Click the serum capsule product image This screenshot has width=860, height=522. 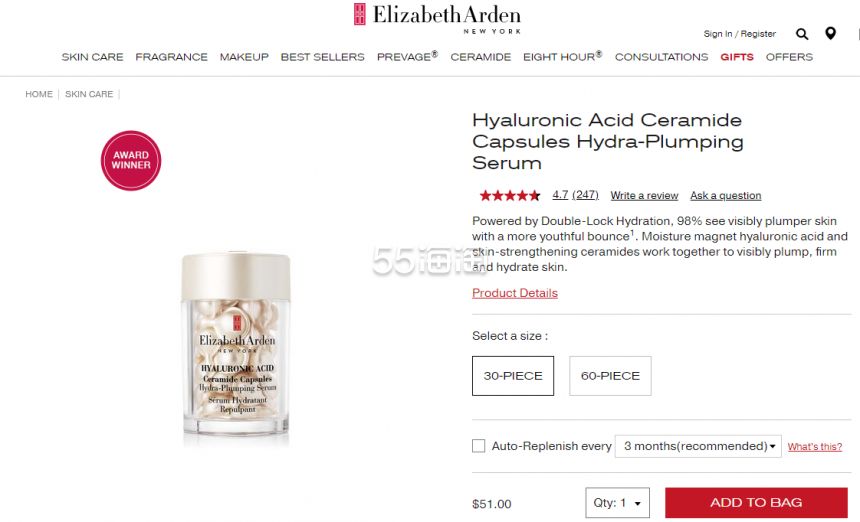tap(236, 347)
